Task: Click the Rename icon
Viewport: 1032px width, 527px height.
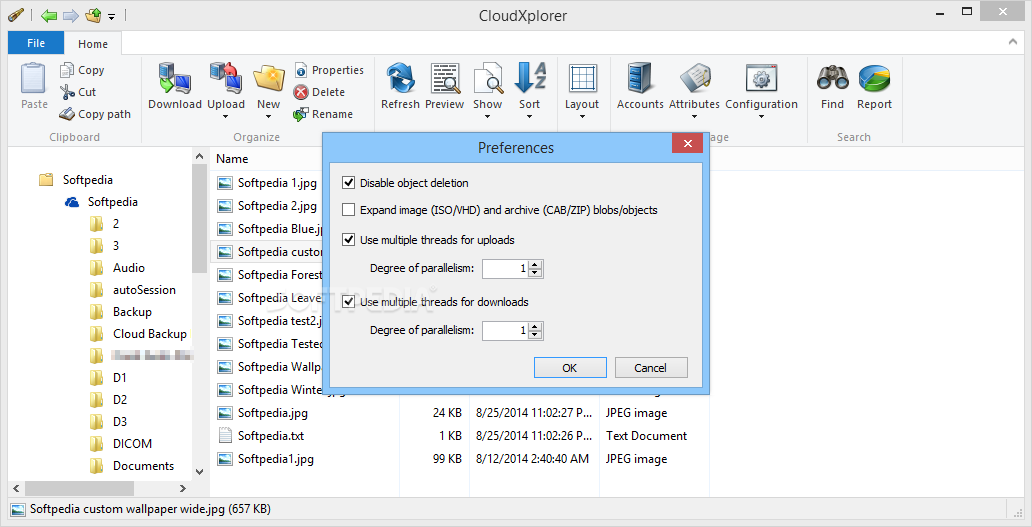Action: pyautogui.click(x=301, y=114)
